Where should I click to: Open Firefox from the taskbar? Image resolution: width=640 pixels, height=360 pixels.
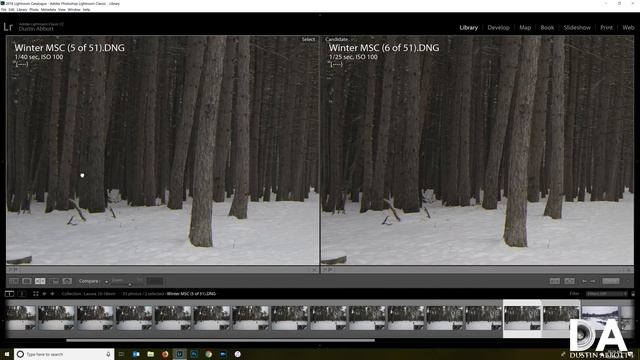pos(165,354)
